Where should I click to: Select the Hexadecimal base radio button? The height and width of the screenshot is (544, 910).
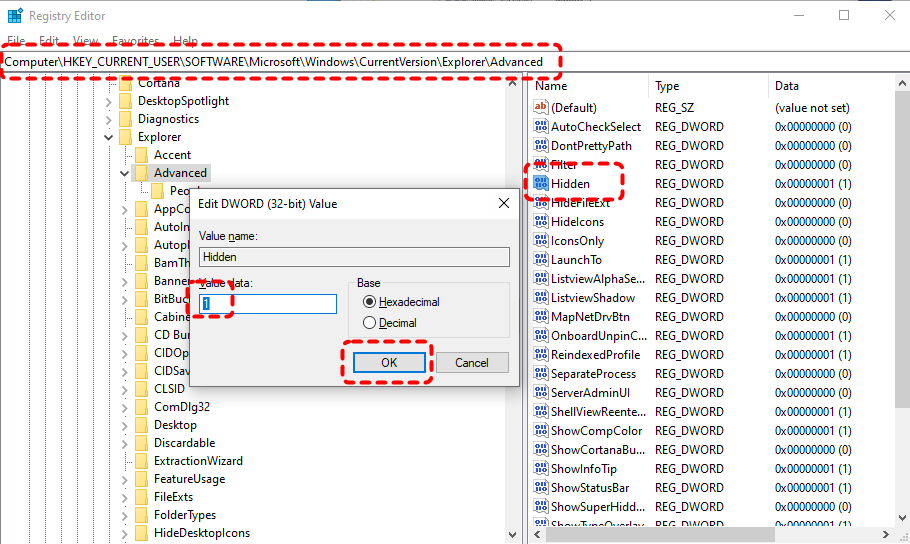[370, 302]
